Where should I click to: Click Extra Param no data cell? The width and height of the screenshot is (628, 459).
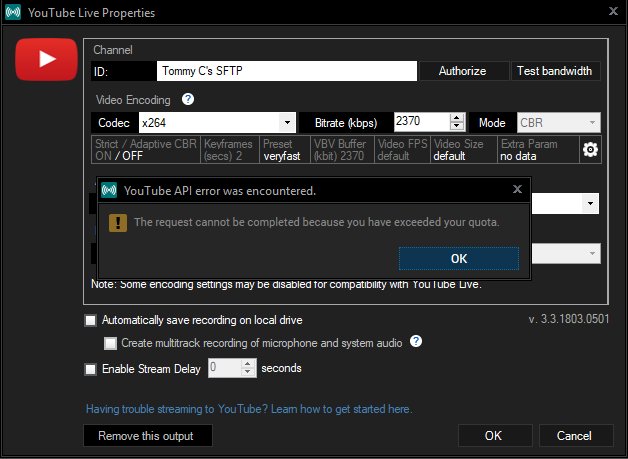coord(538,149)
